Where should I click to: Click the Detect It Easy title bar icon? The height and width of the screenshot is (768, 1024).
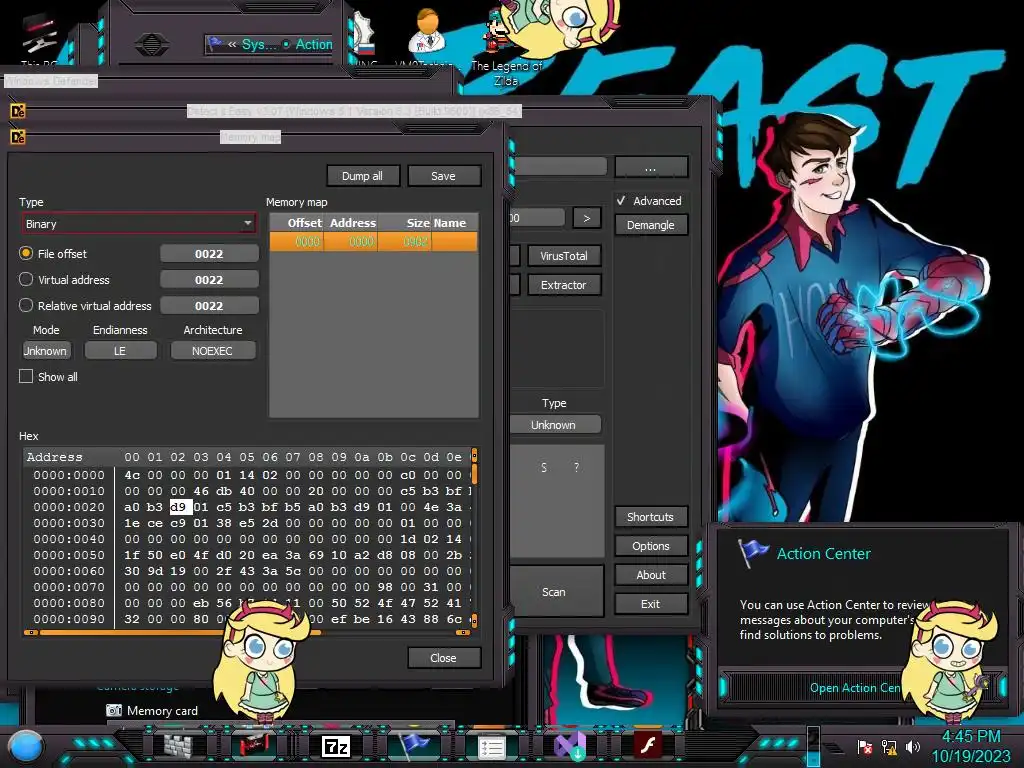18,111
